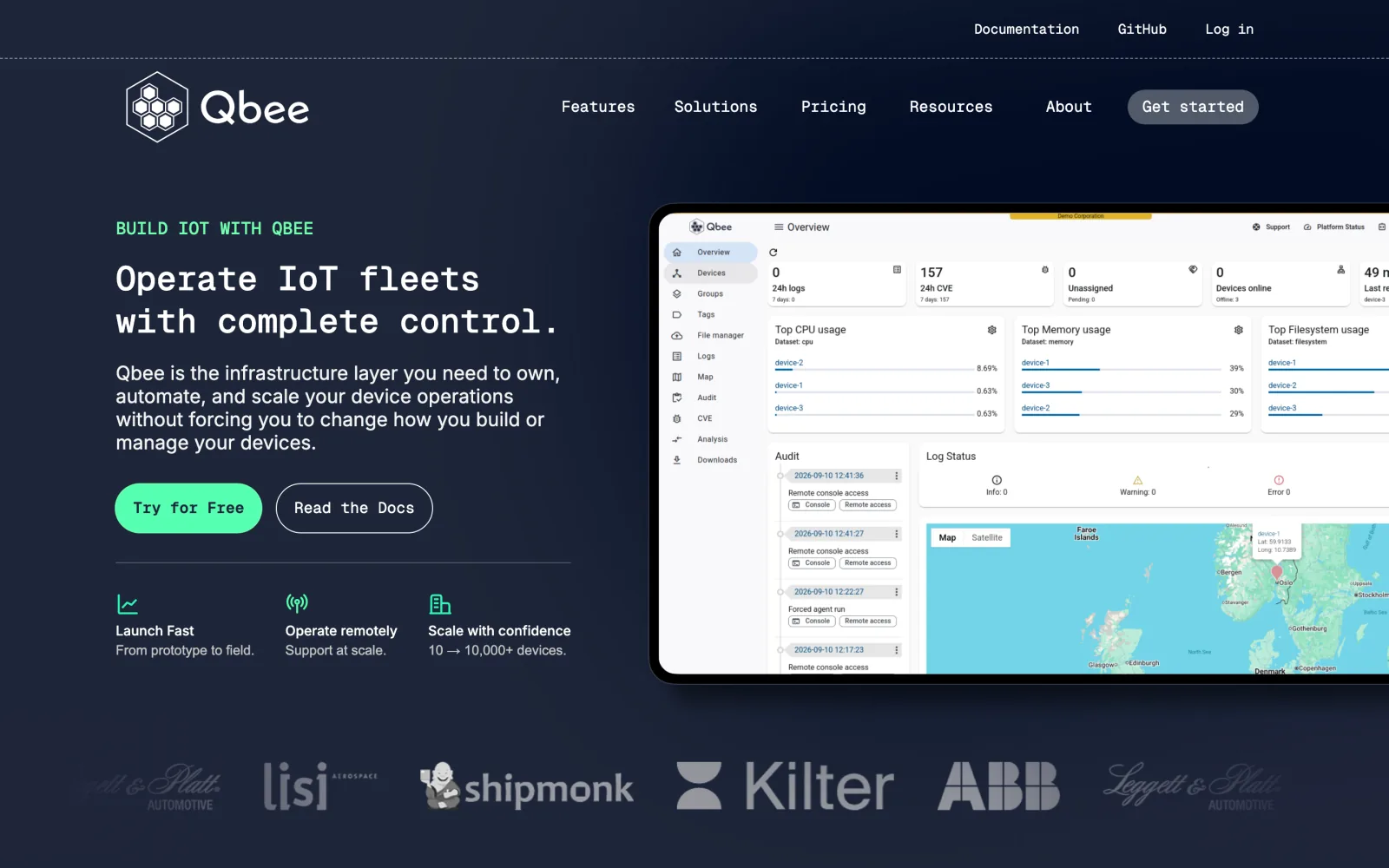
Task: Click the Platform Status gauge icon
Action: [x=1307, y=227]
